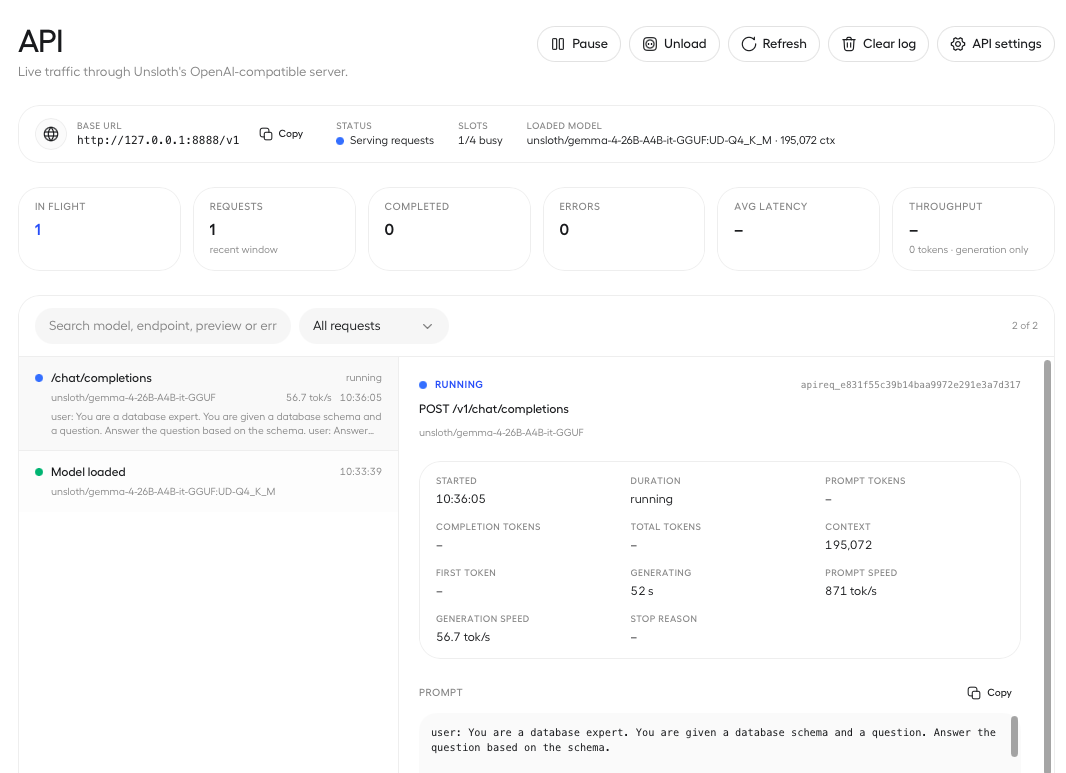
Task: Click the search requests input field
Action: [x=162, y=326]
